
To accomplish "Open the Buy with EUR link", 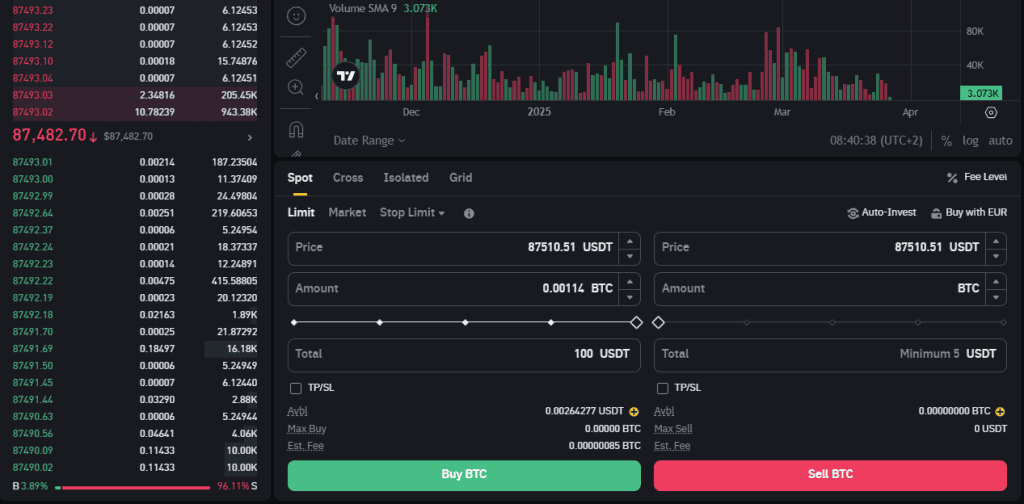I will 976,212.
